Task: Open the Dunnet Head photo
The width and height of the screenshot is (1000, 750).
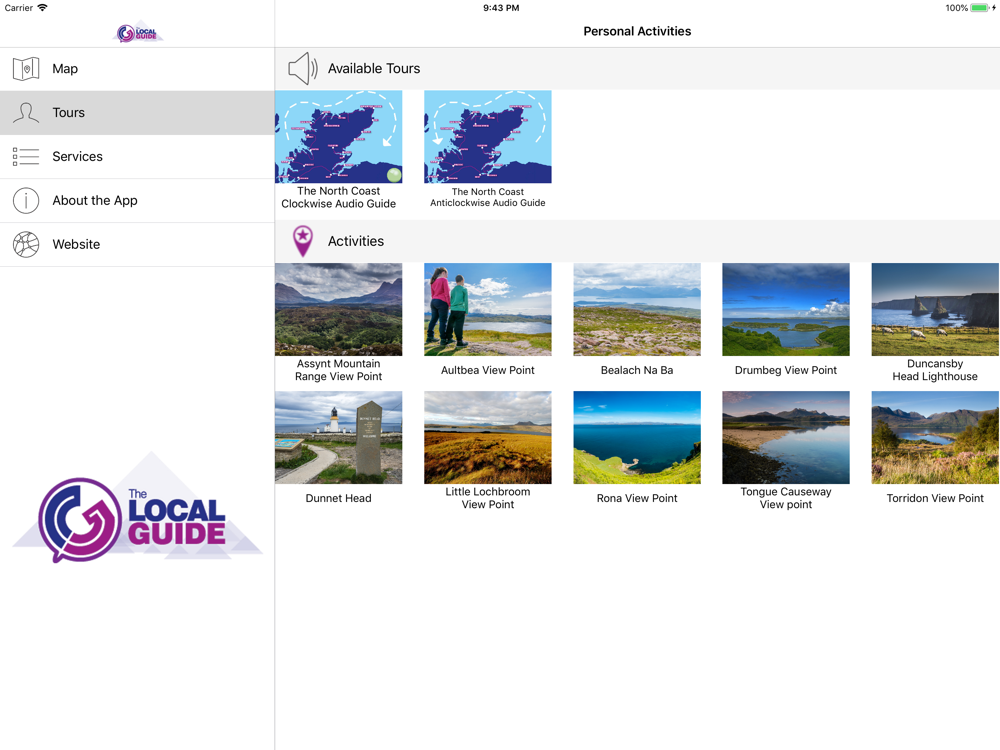Action: (339, 438)
